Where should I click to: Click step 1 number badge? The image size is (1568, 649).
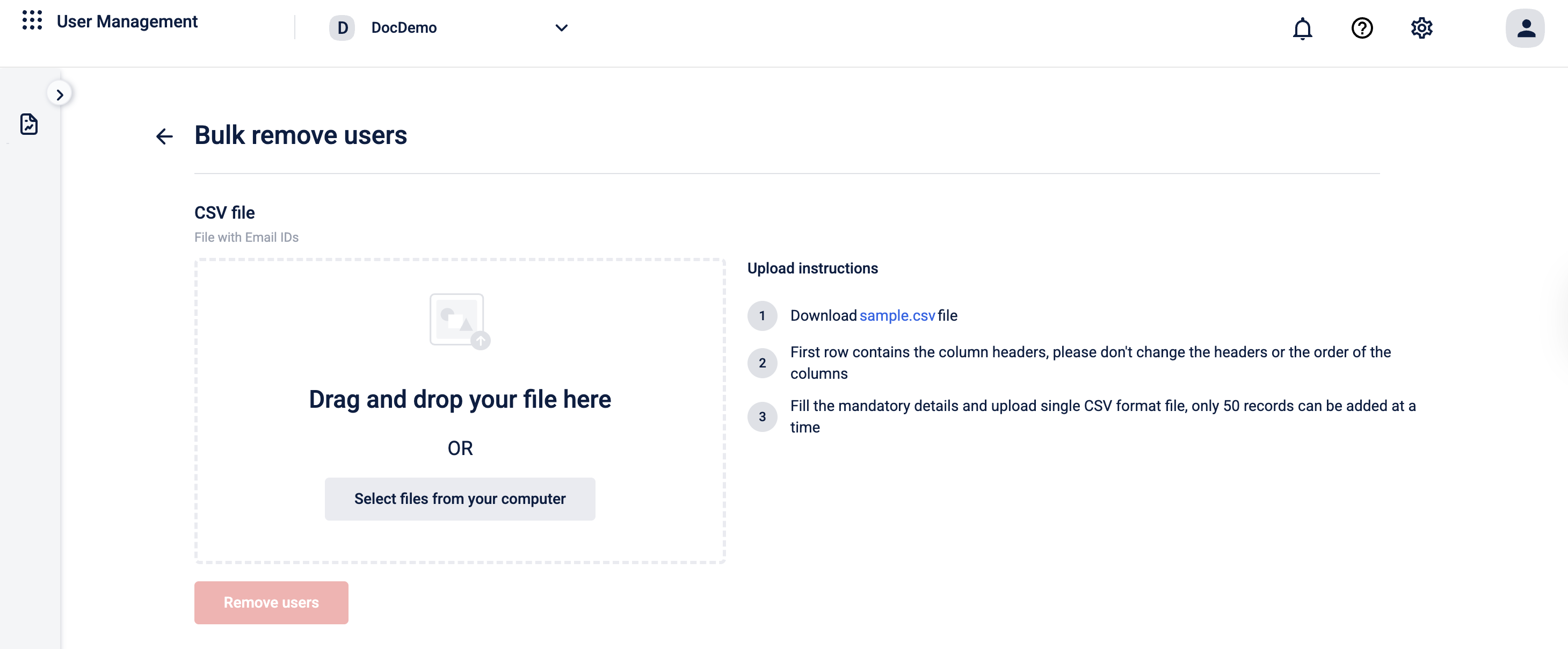tap(761, 315)
